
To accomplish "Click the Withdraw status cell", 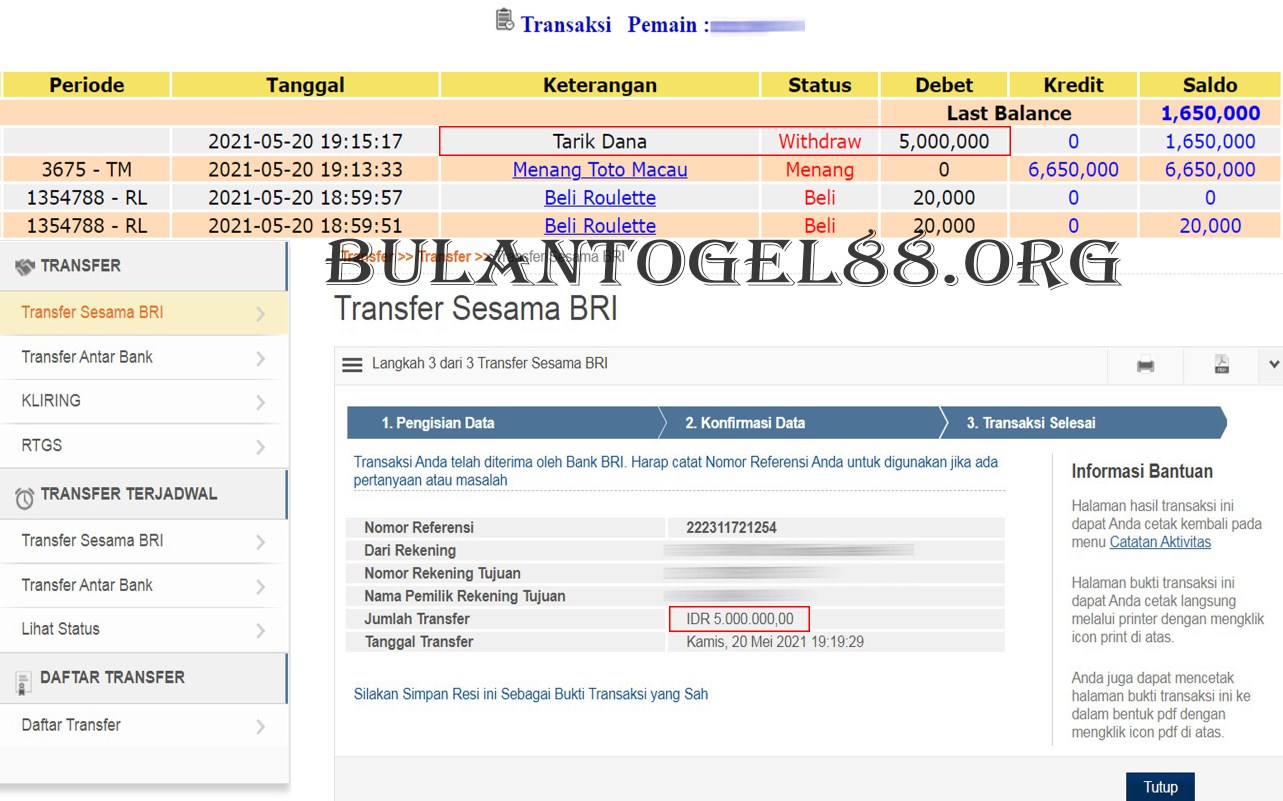I will click(820, 142).
